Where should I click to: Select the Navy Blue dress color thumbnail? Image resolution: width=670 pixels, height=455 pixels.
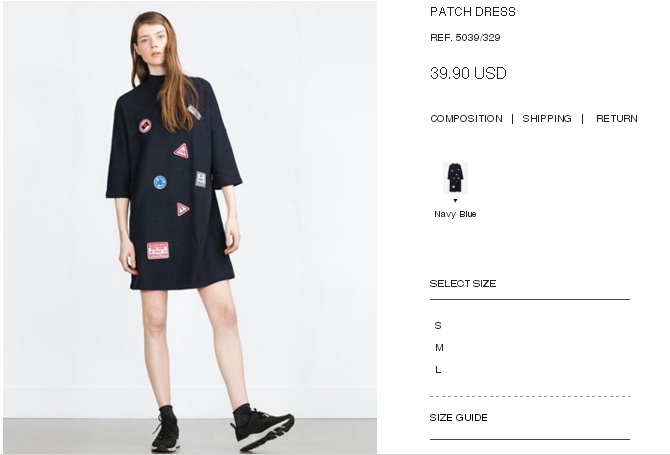[455, 177]
